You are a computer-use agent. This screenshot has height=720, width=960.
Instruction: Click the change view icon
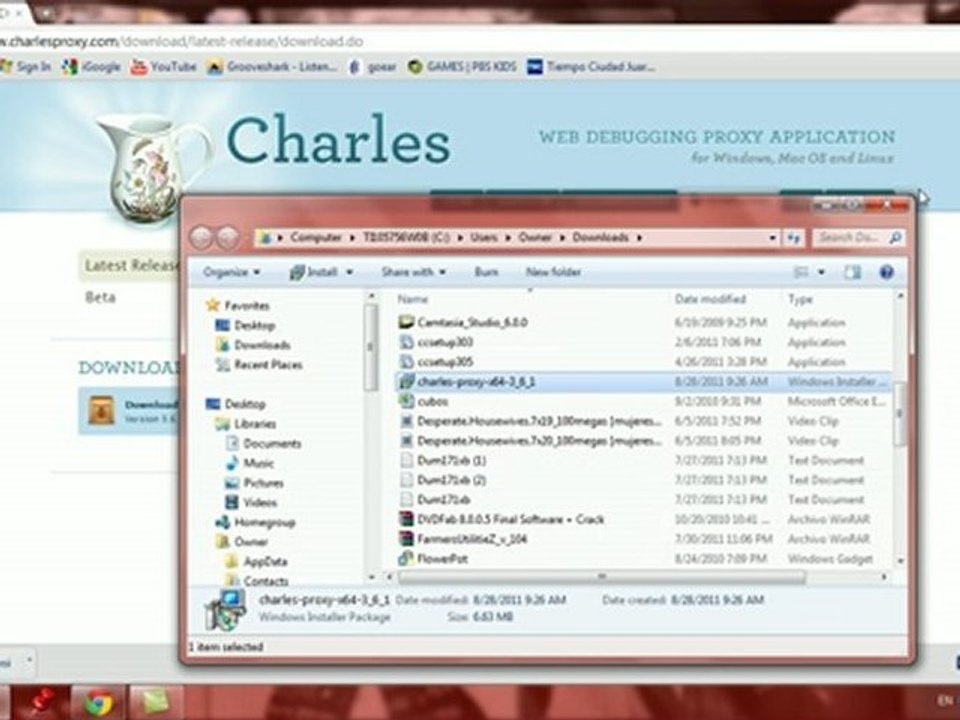click(801, 272)
